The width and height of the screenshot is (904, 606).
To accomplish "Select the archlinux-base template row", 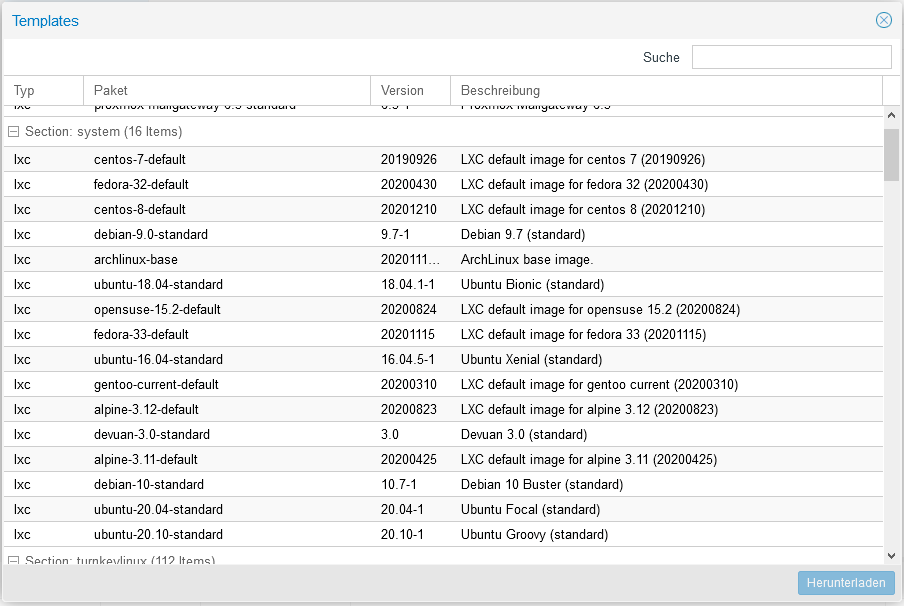I will 443,259.
